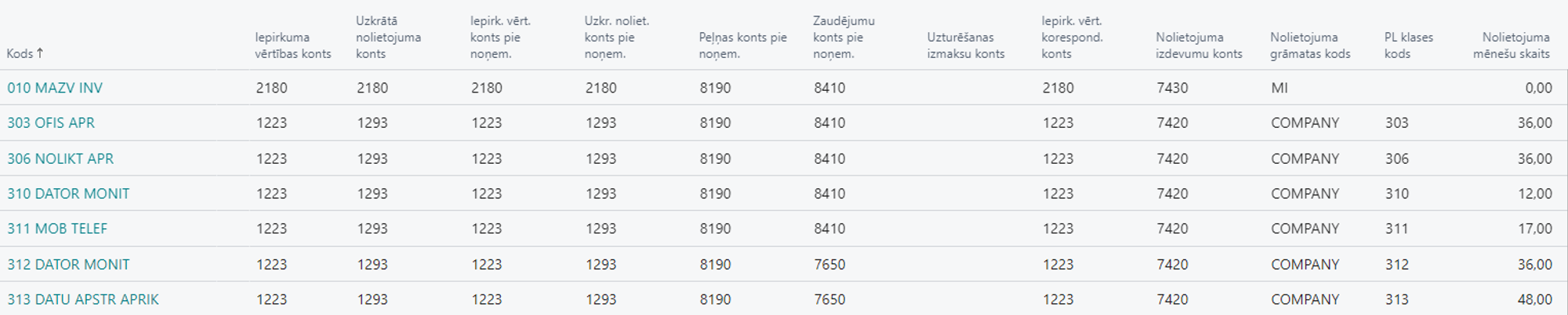Open the 310 DATOR MONIT record
This screenshot has height=315, width=1568.
tap(68, 194)
